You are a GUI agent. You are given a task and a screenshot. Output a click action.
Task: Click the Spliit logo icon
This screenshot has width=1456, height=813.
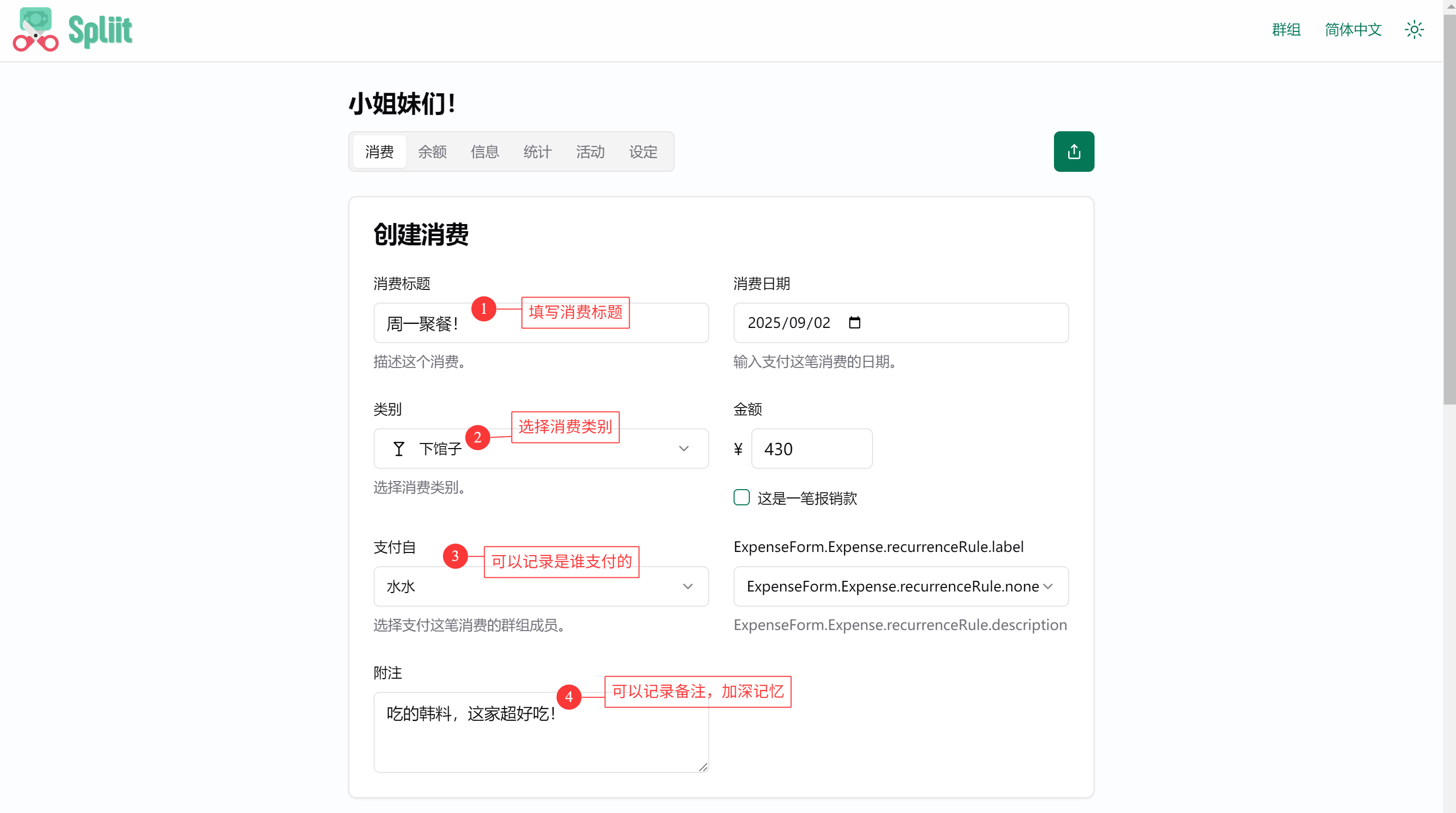(35, 29)
